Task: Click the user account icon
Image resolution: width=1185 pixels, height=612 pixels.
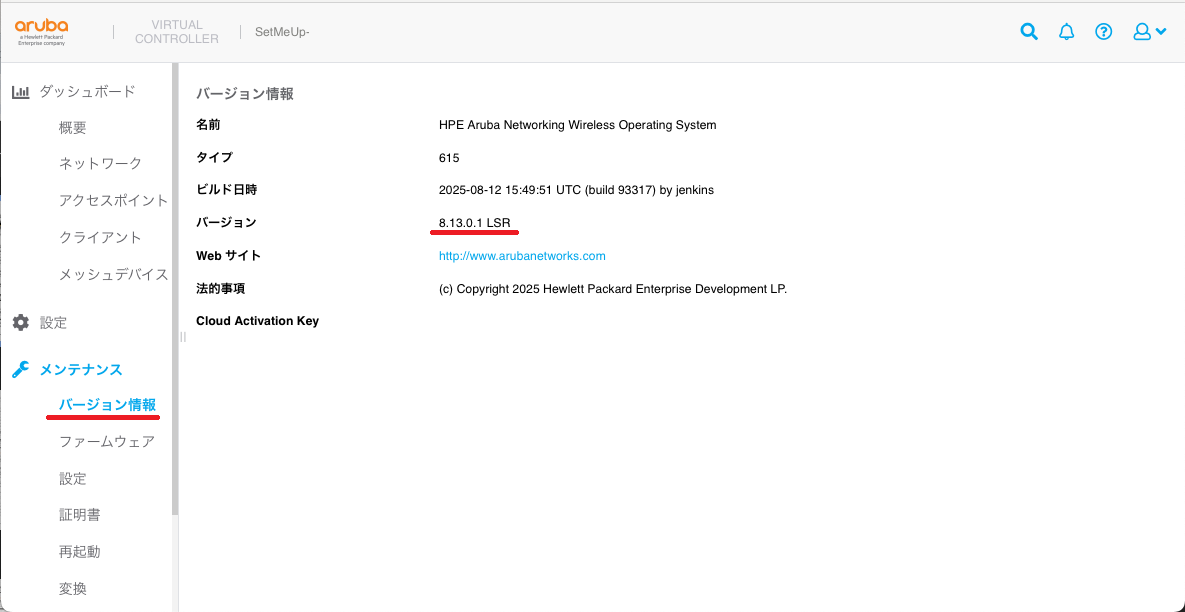Action: (x=1140, y=31)
